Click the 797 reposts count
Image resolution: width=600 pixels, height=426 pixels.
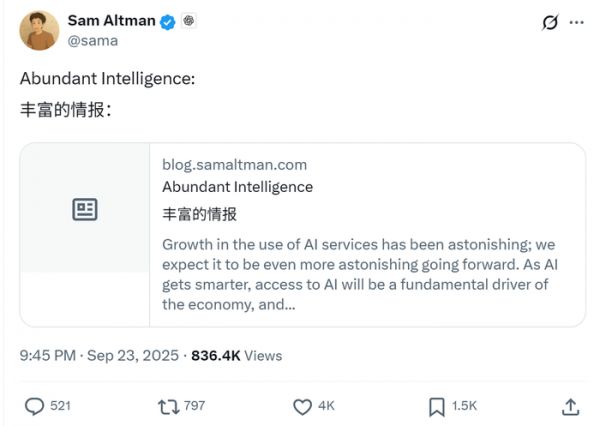click(194, 407)
